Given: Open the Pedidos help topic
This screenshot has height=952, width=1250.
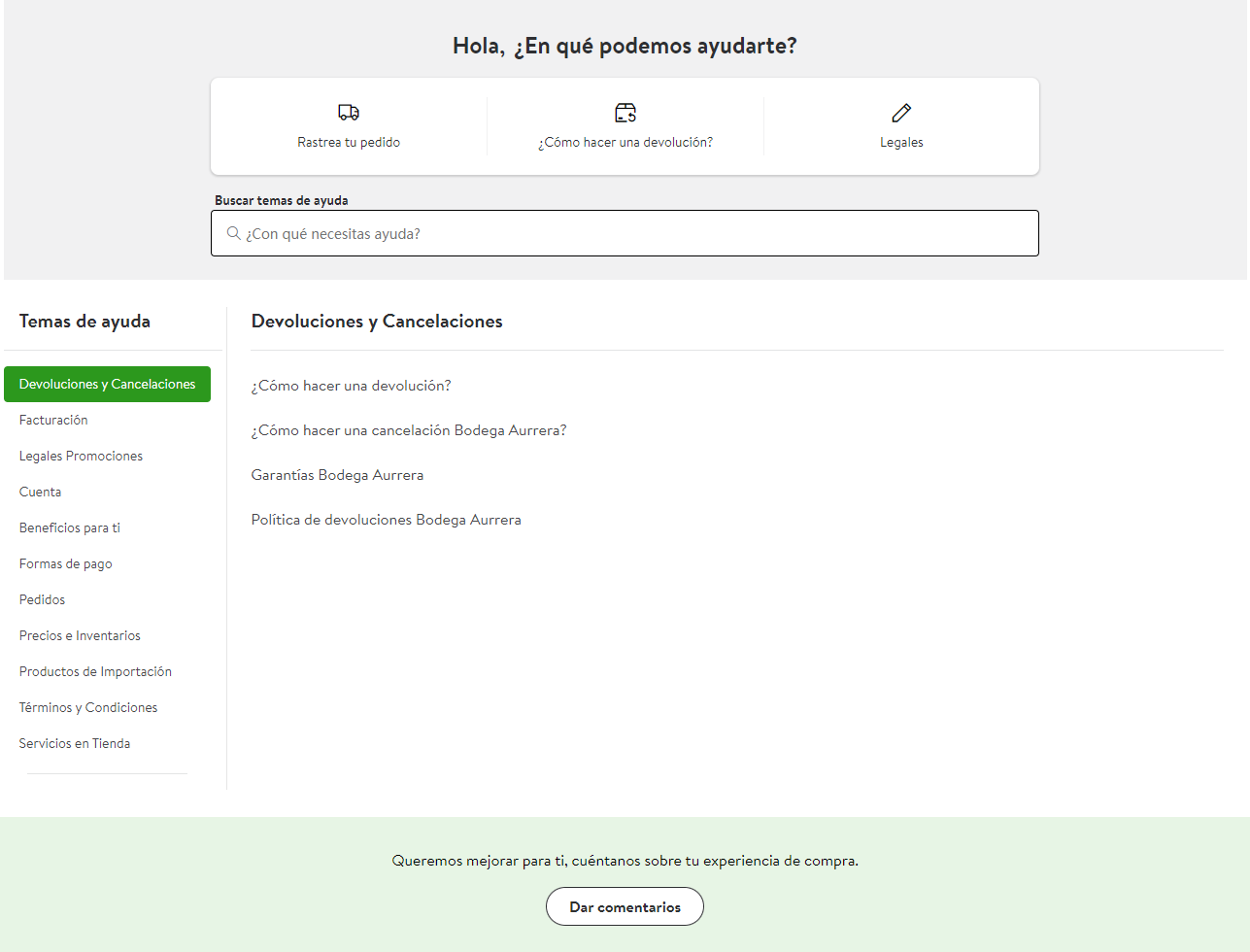Looking at the screenshot, I should click(42, 599).
